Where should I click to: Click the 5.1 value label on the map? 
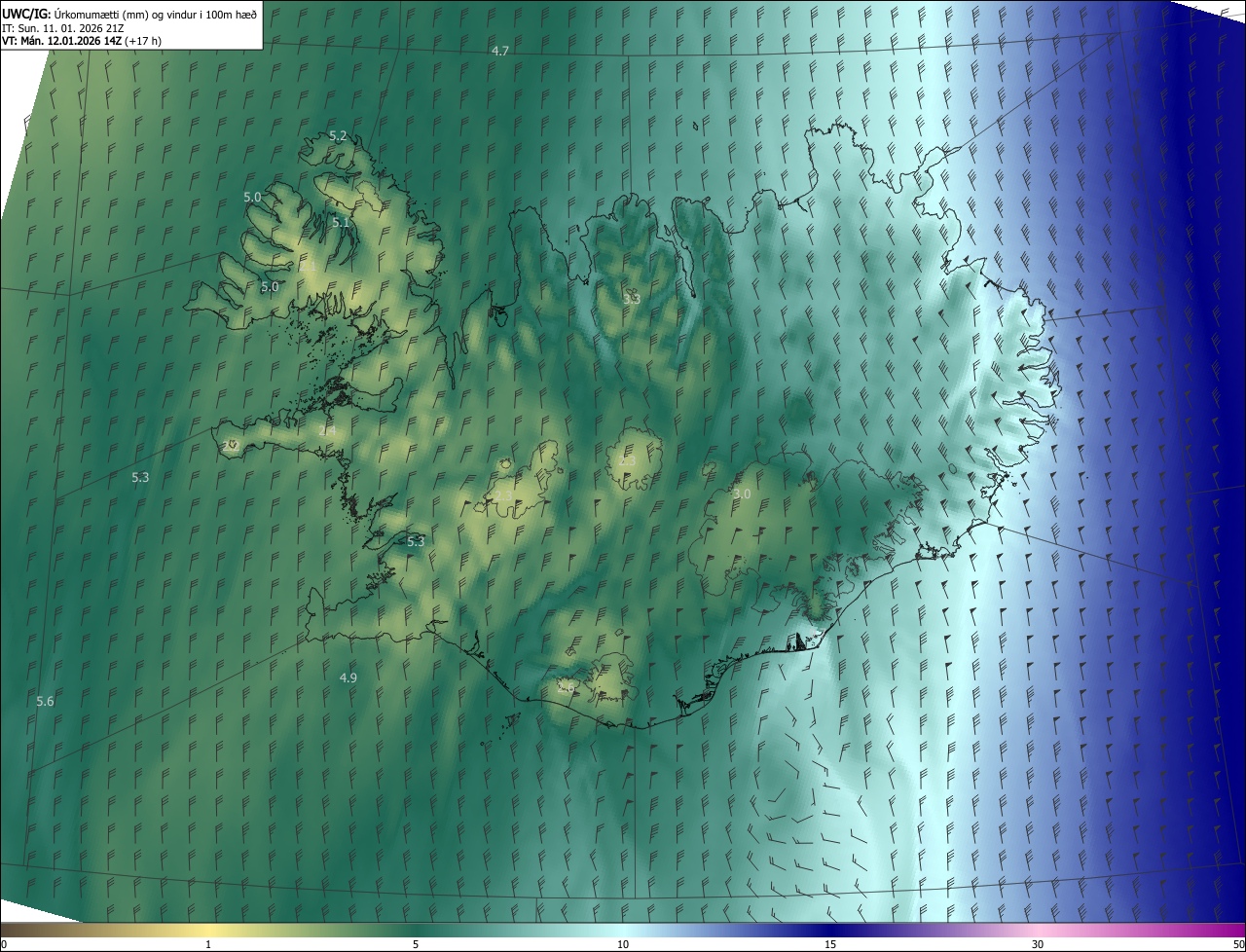click(341, 223)
